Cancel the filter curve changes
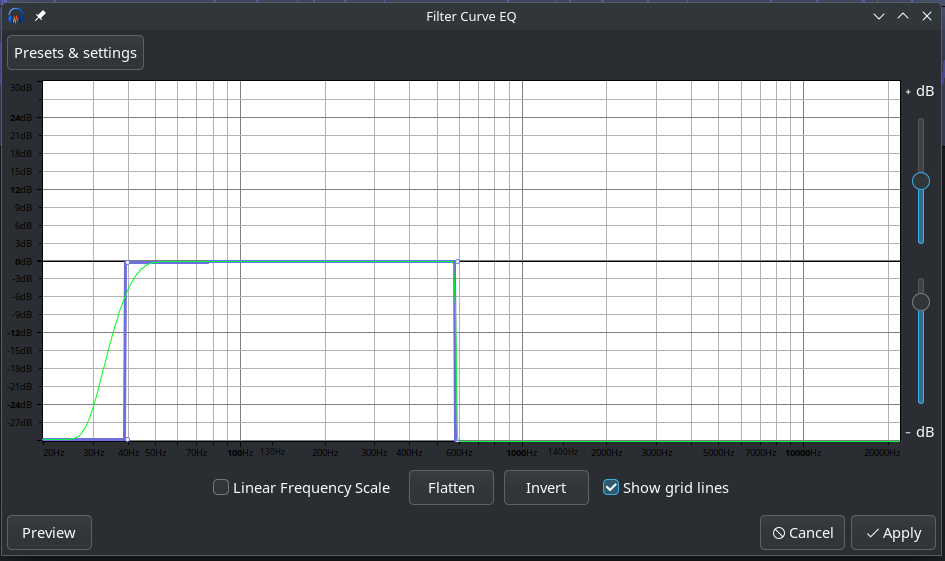Screen dimensions: 945x561 coord(803,533)
